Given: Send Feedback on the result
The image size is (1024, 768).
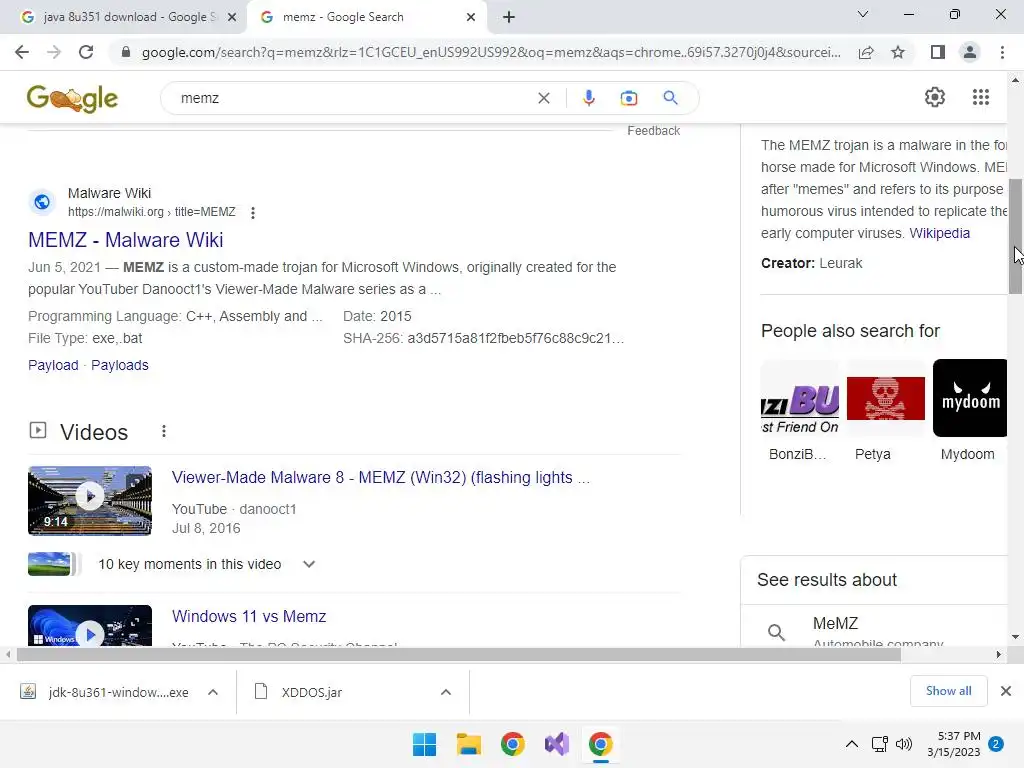Looking at the screenshot, I should pos(654,131).
